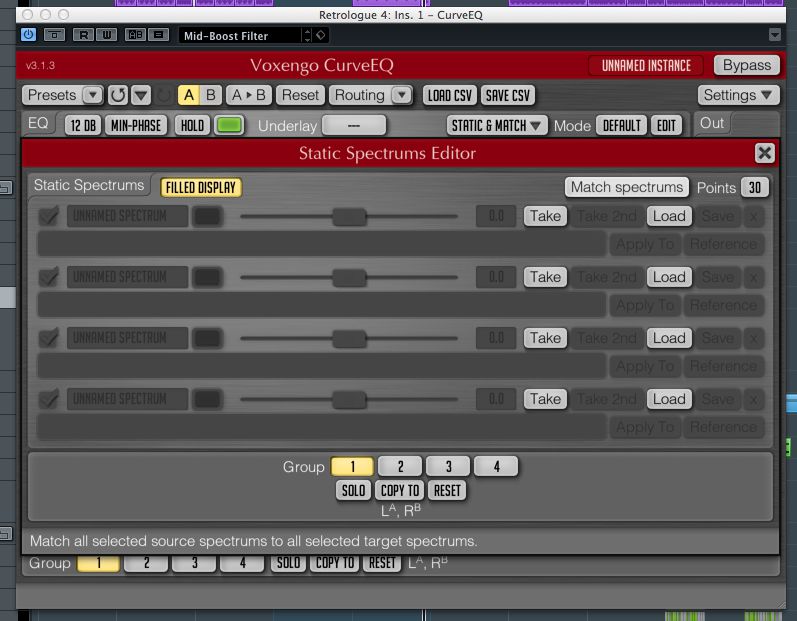The width and height of the screenshot is (797, 621).
Task: Click the host settings list icon next to A/B
Action: point(159,35)
